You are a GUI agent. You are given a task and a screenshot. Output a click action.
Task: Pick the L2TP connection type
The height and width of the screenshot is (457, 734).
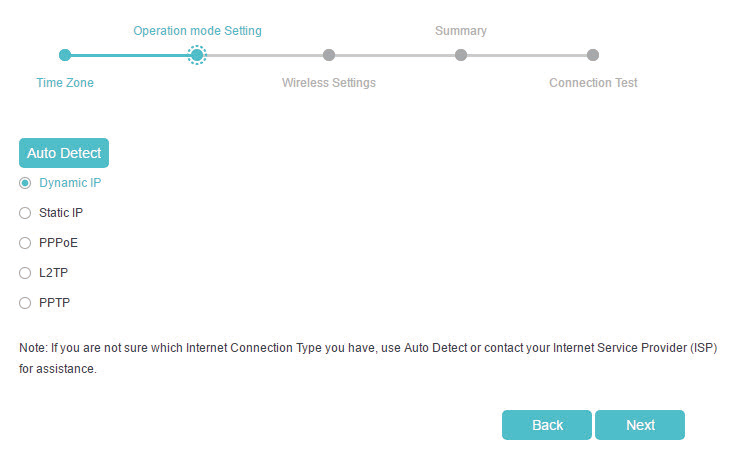[x=26, y=273]
